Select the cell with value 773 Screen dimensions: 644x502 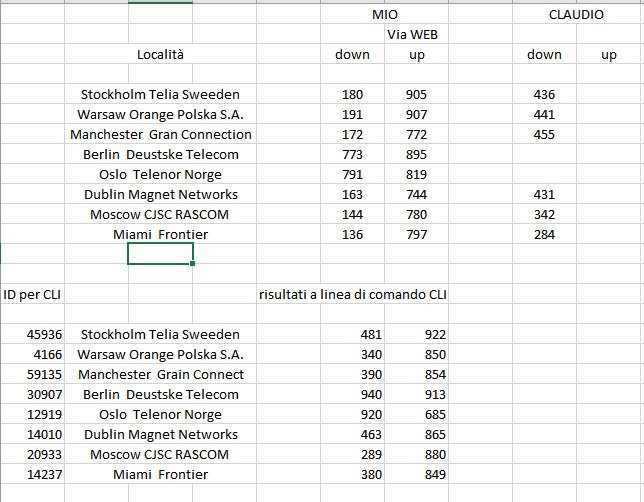(x=352, y=155)
